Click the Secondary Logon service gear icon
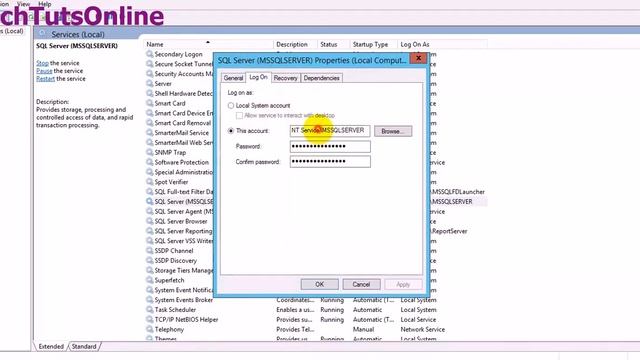The image size is (640, 360). [150, 54]
